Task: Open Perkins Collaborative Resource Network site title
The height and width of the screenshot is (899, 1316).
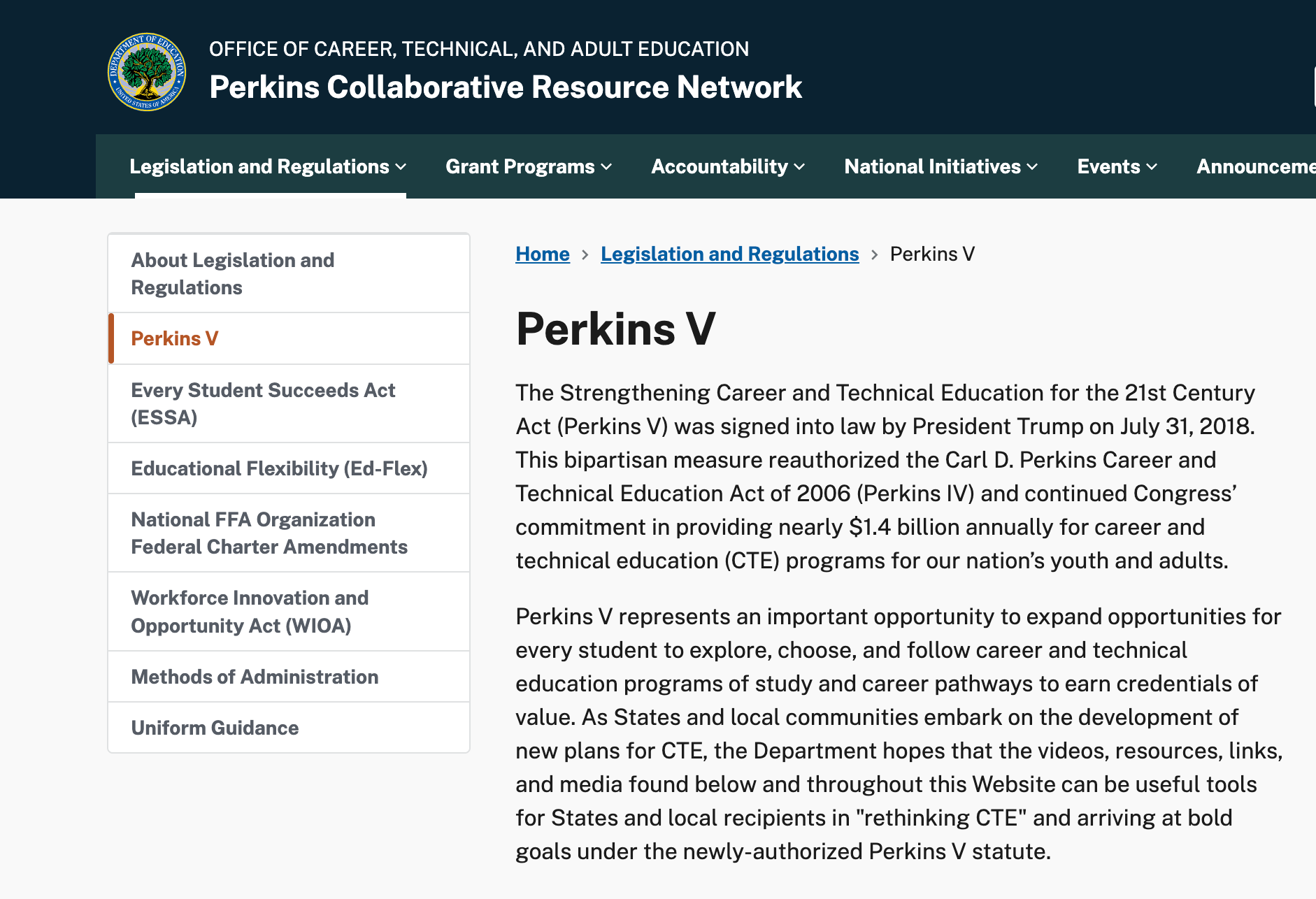Action: [506, 87]
